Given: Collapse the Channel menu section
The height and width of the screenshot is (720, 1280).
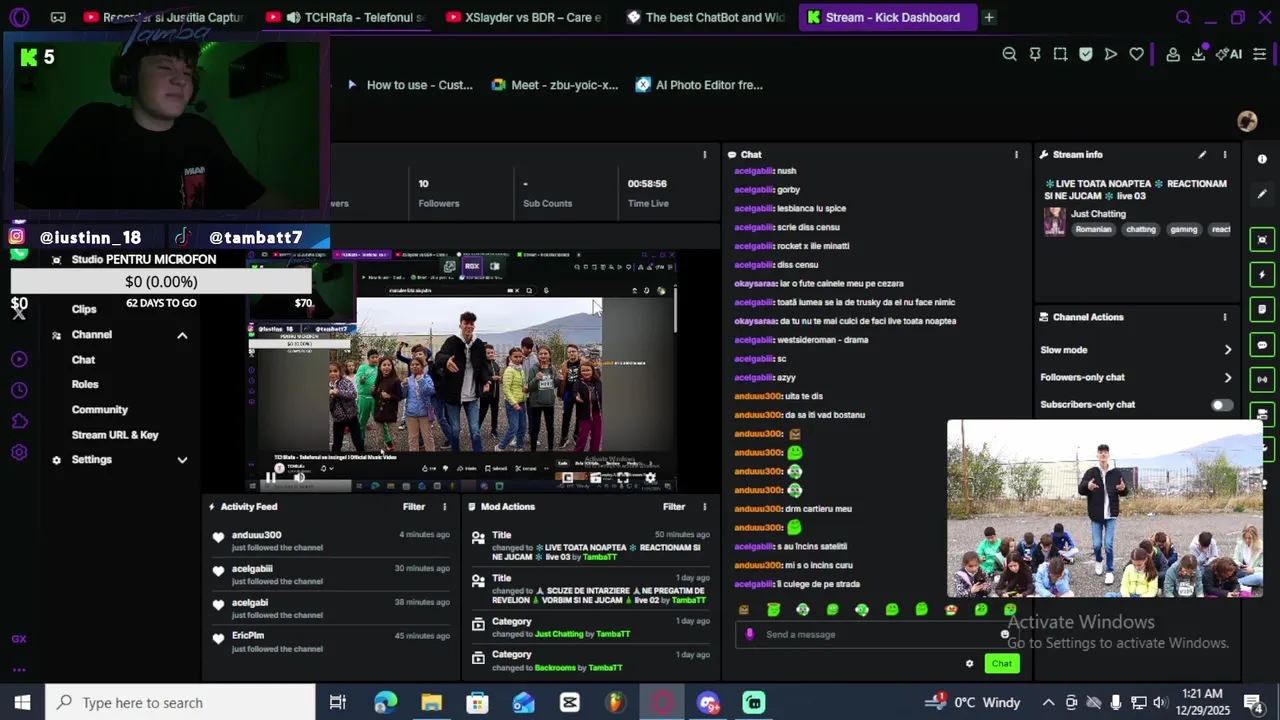Looking at the screenshot, I should (182, 335).
